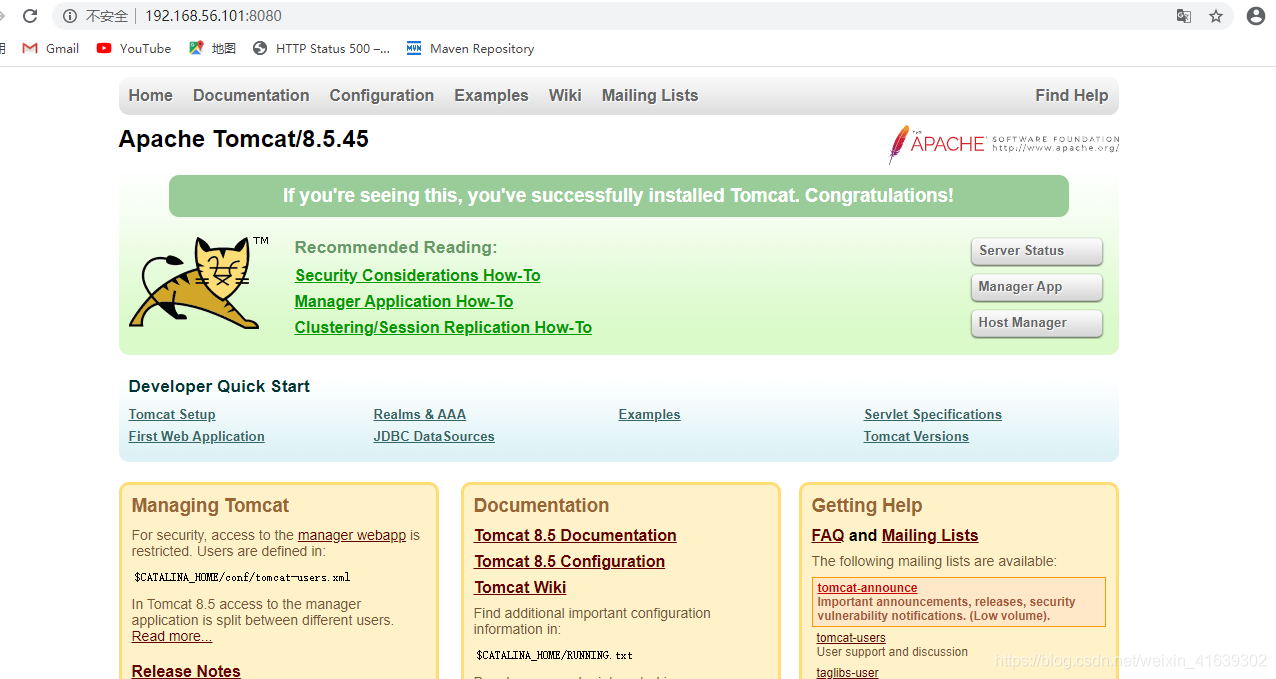The width and height of the screenshot is (1276, 679).
Task: Open the Gmail bookmark
Action: tap(51, 48)
